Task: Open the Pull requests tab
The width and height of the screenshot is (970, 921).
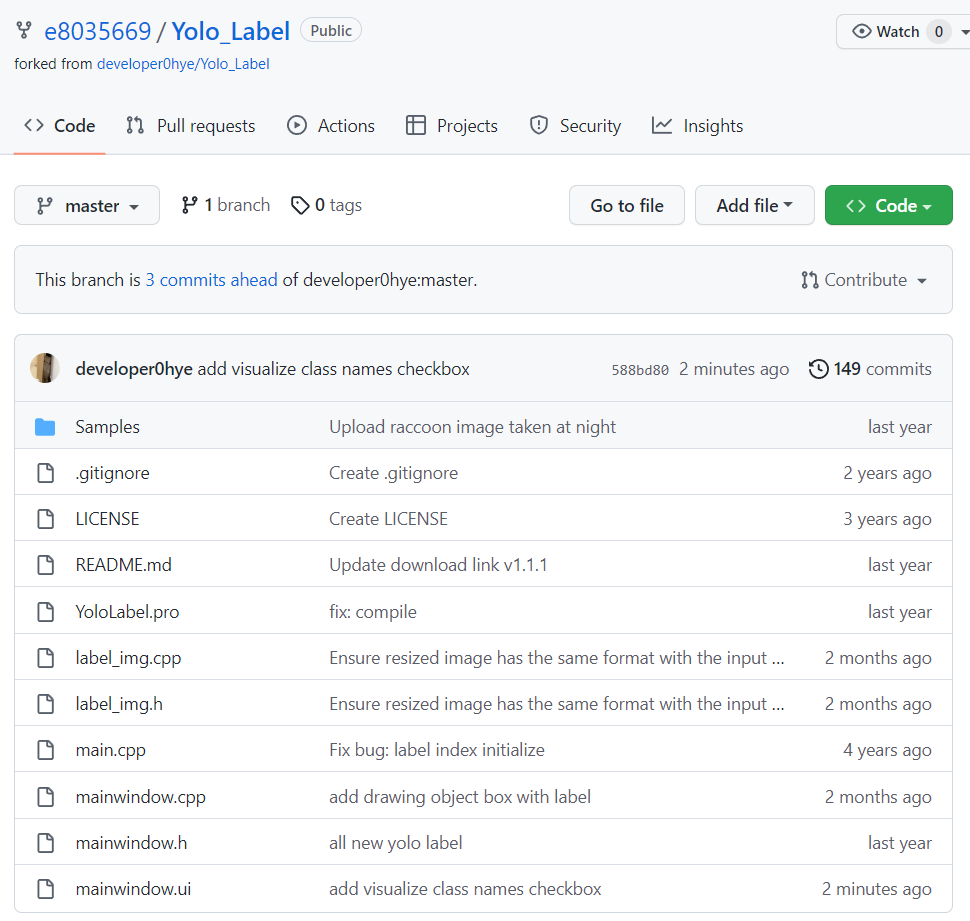Action: pyautogui.click(x=191, y=126)
